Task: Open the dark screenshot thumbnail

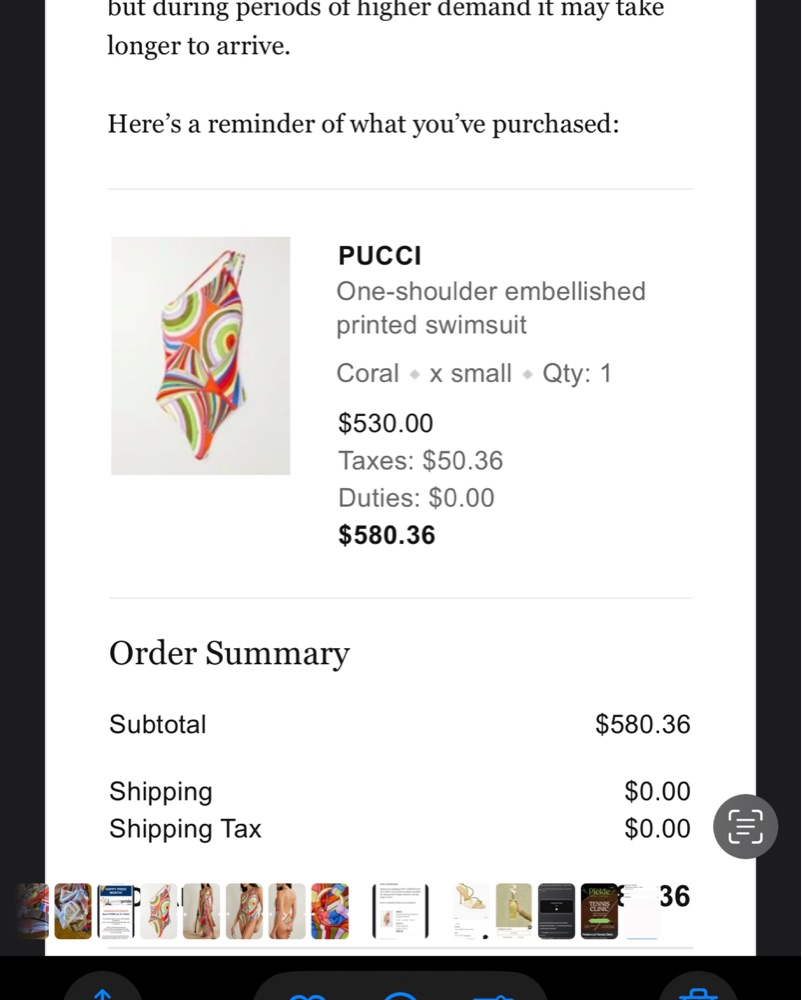Action: 557,911
